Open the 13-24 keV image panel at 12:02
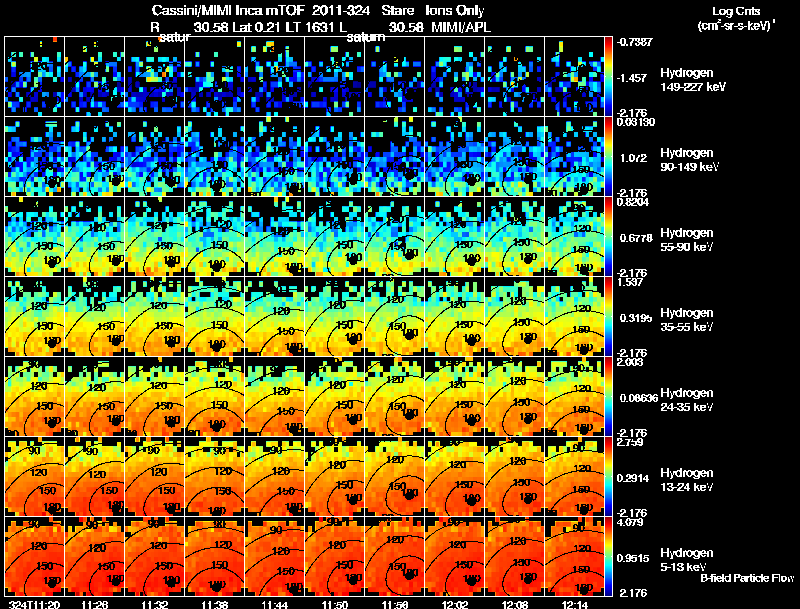 pos(455,477)
